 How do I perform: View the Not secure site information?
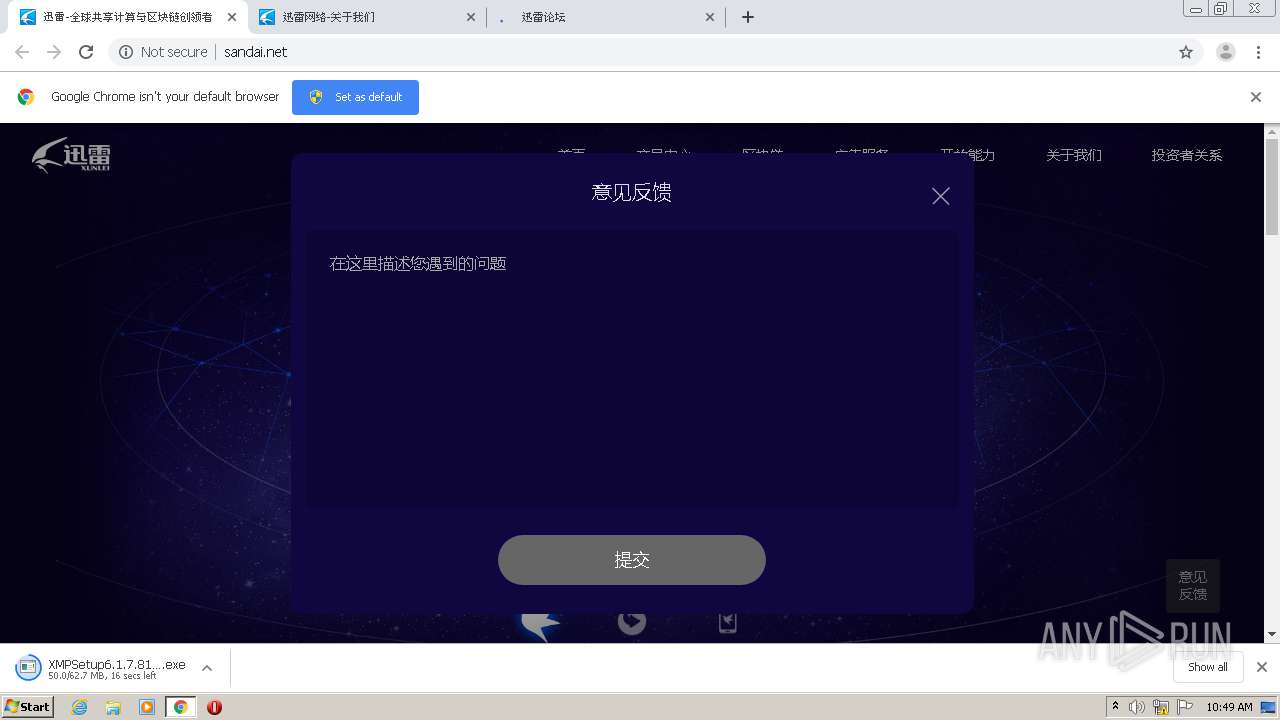tap(163, 52)
